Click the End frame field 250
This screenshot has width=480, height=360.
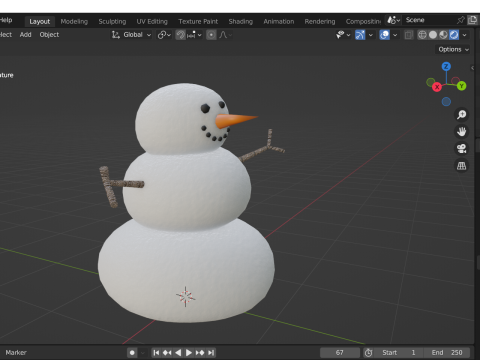pyautogui.click(x=447, y=353)
